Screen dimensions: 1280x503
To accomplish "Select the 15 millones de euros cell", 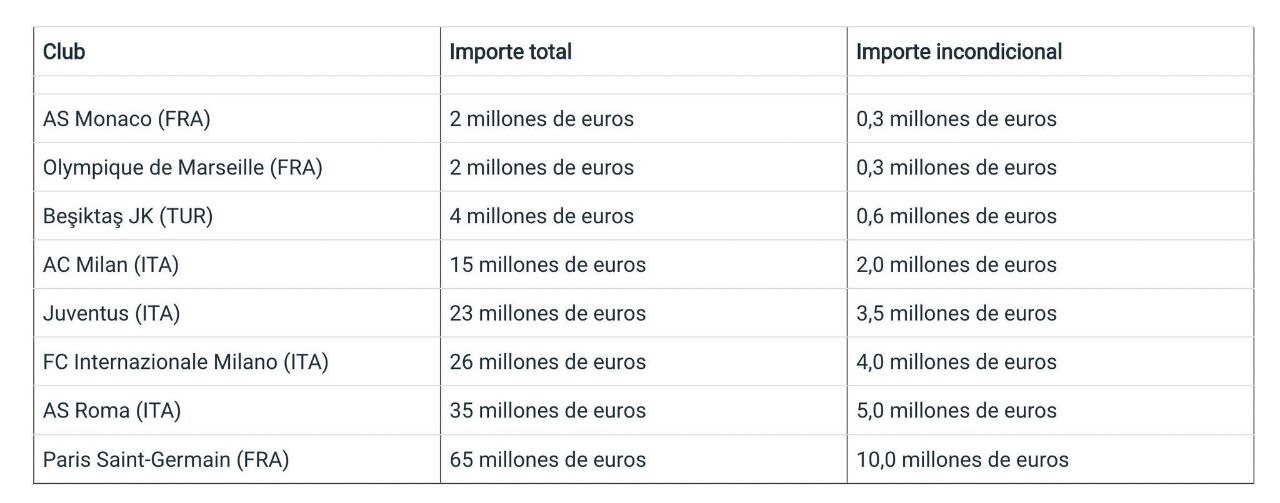I will point(547,265).
